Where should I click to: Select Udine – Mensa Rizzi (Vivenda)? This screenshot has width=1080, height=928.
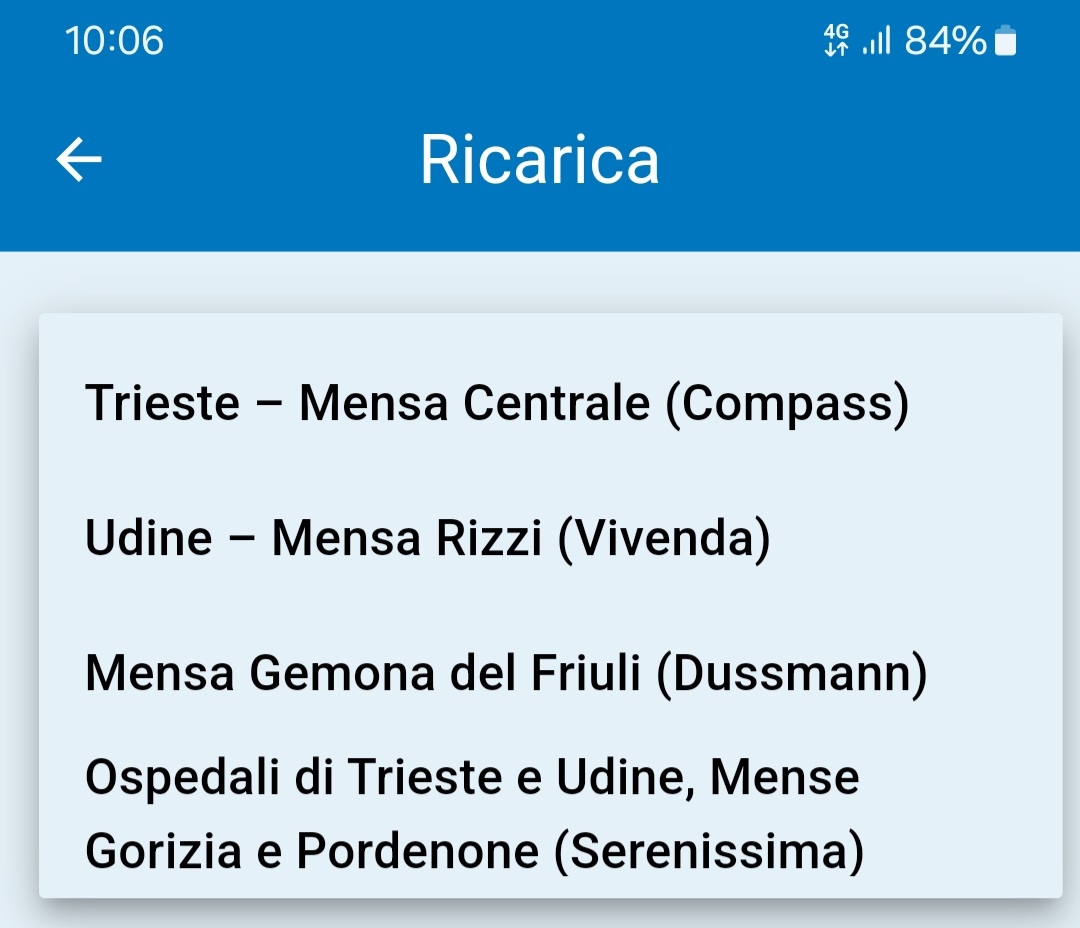tap(550, 538)
